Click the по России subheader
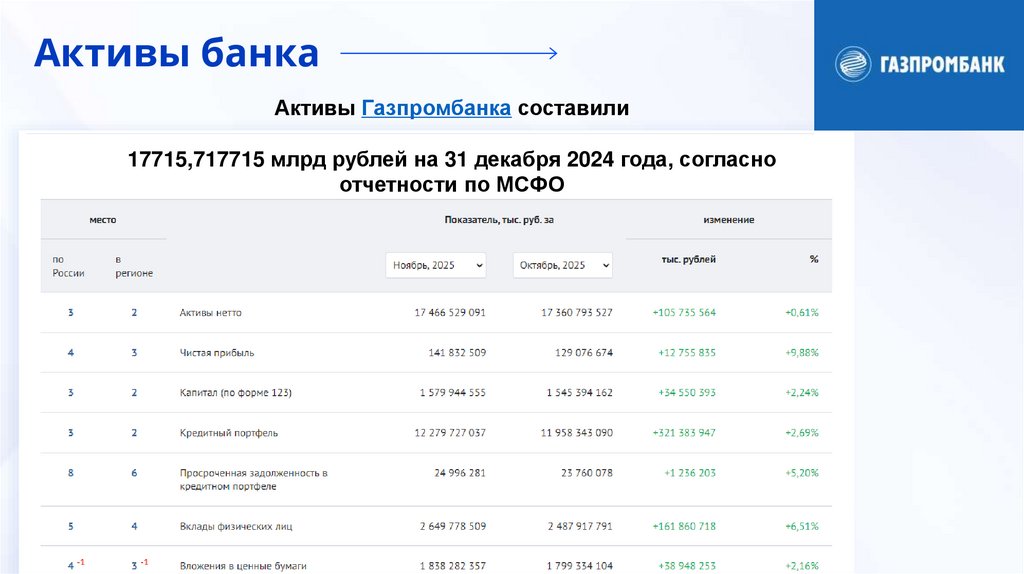 pos(68,266)
